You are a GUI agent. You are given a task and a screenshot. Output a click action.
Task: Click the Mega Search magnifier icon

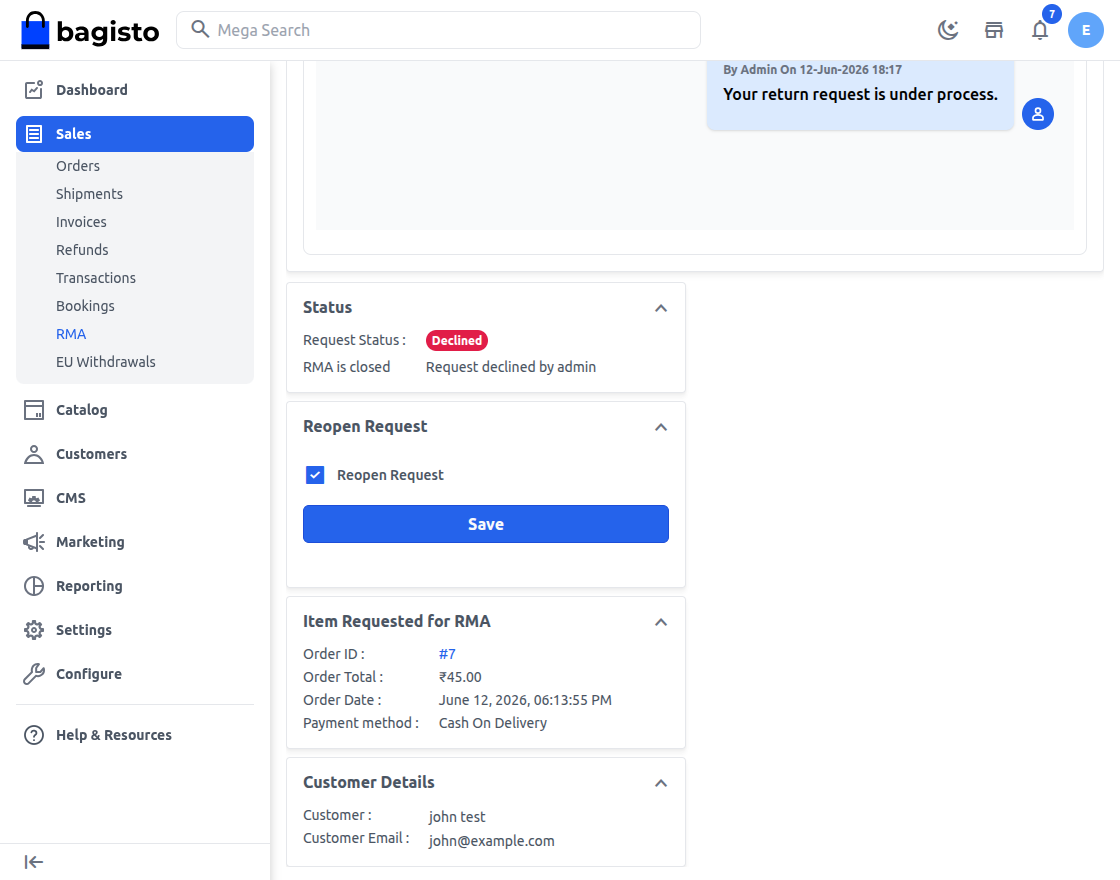200,29
